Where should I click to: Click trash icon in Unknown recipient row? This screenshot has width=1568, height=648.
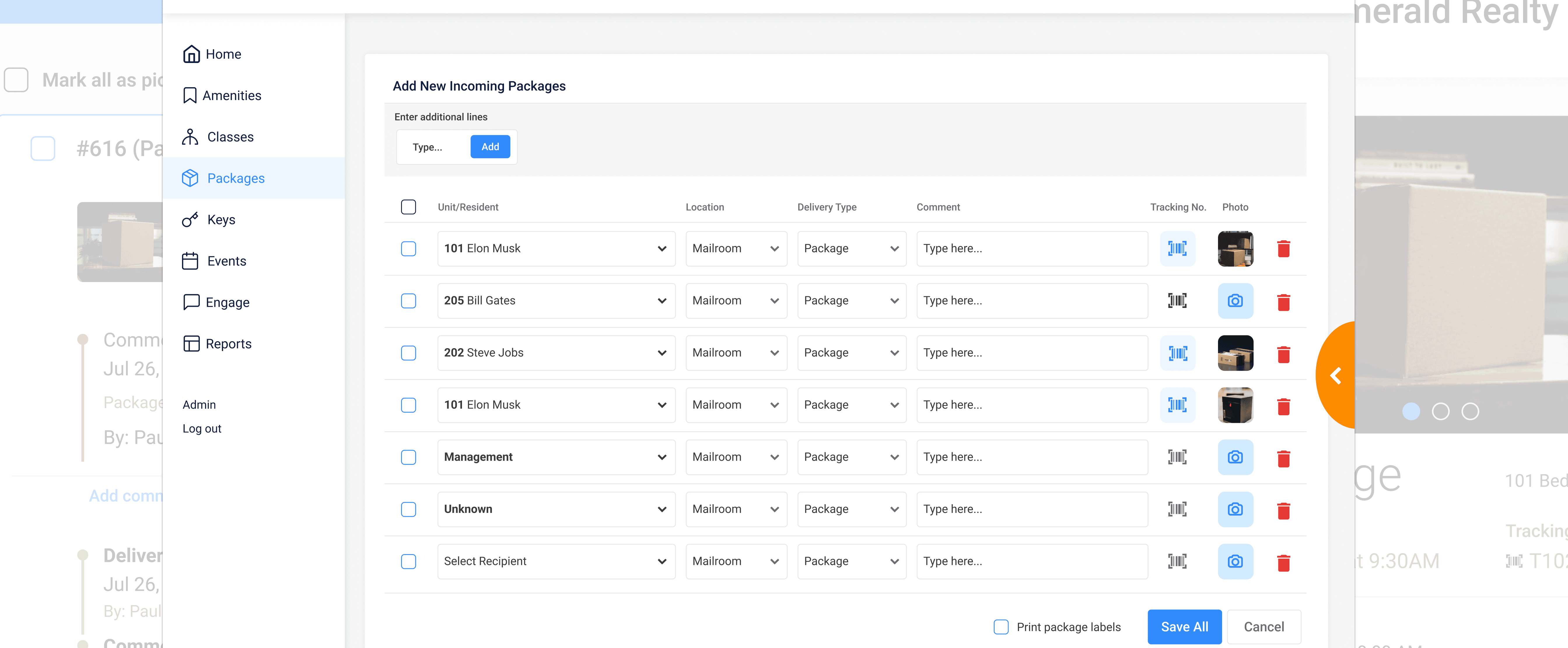(1283, 510)
